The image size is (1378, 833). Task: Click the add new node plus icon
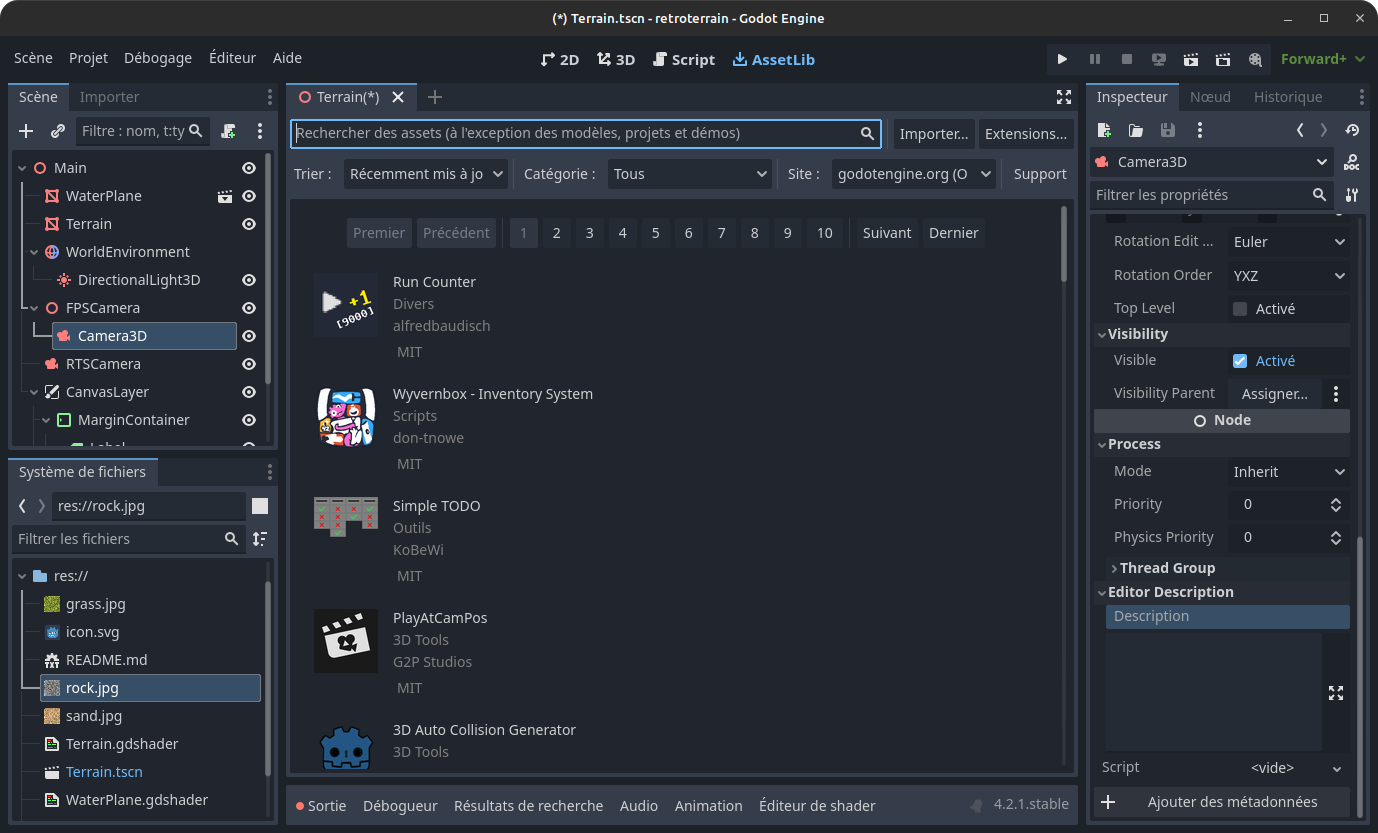(x=26, y=131)
